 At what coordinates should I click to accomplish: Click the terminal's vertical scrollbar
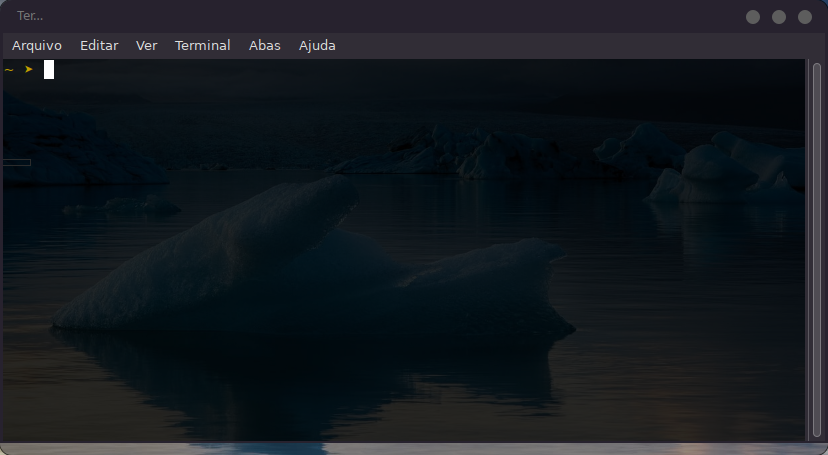816,250
